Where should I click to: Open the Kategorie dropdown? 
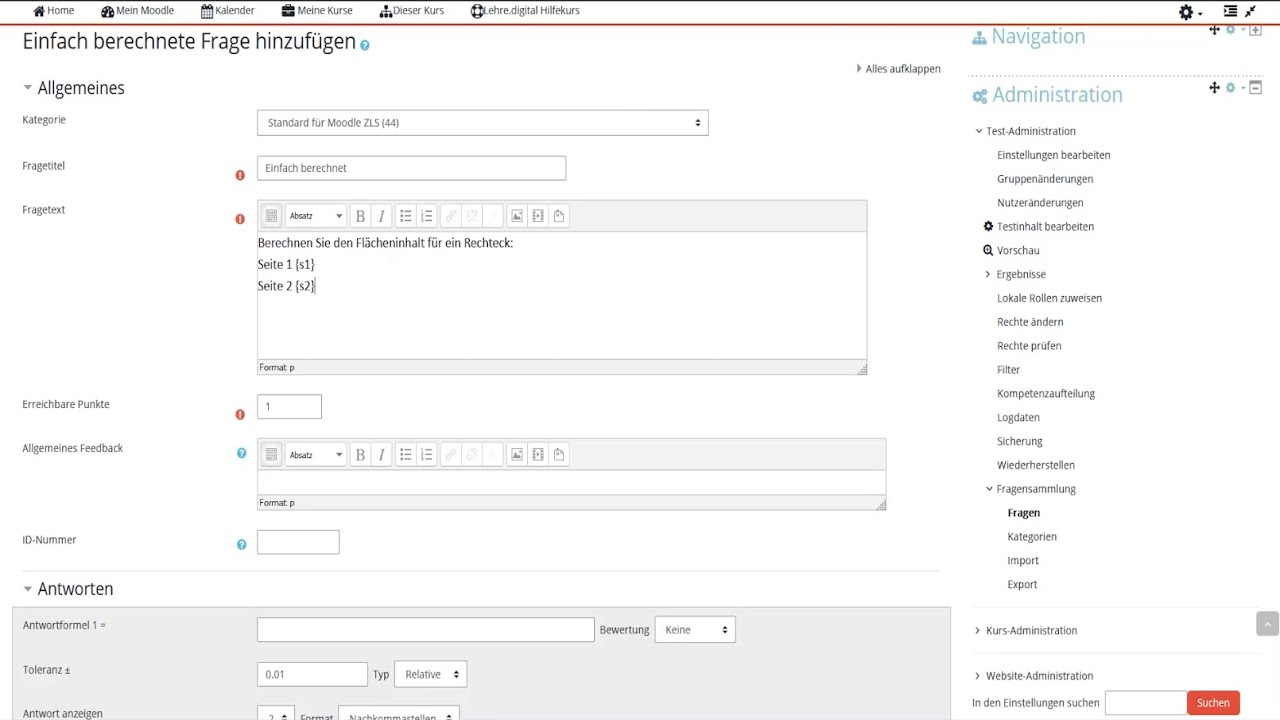(482, 123)
